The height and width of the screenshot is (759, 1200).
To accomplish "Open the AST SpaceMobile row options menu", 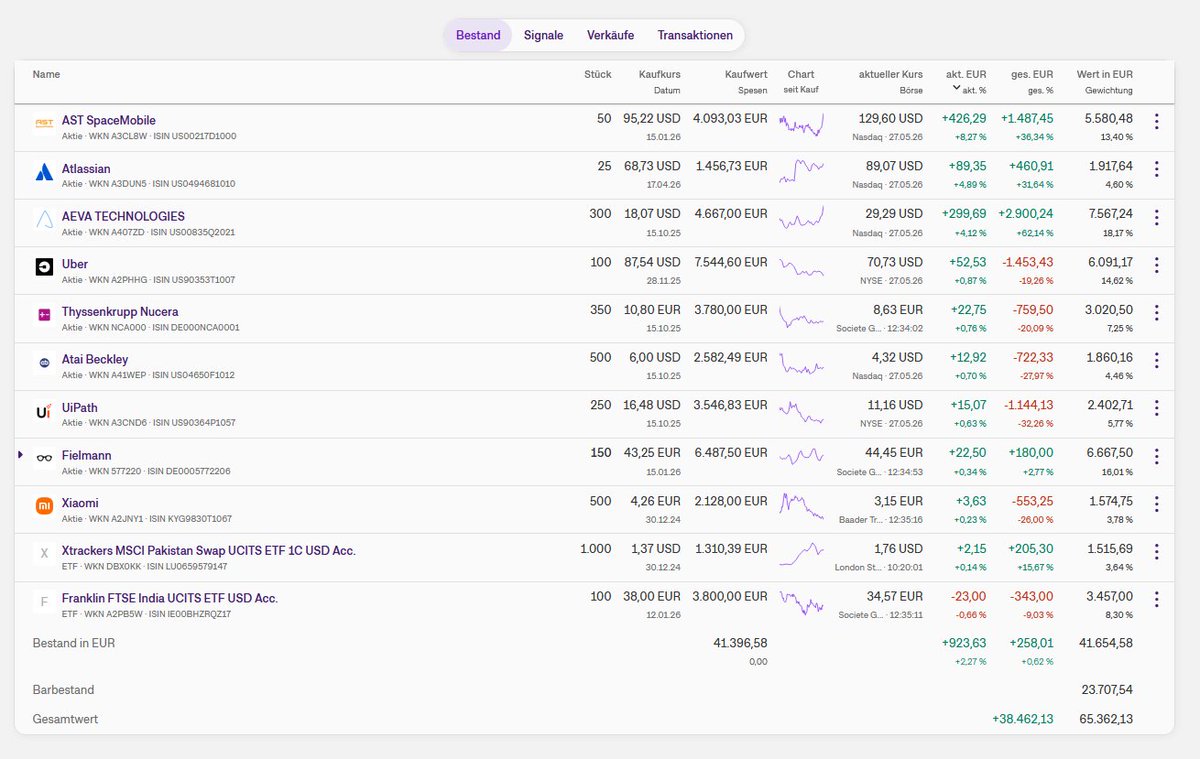I will (x=1156, y=122).
